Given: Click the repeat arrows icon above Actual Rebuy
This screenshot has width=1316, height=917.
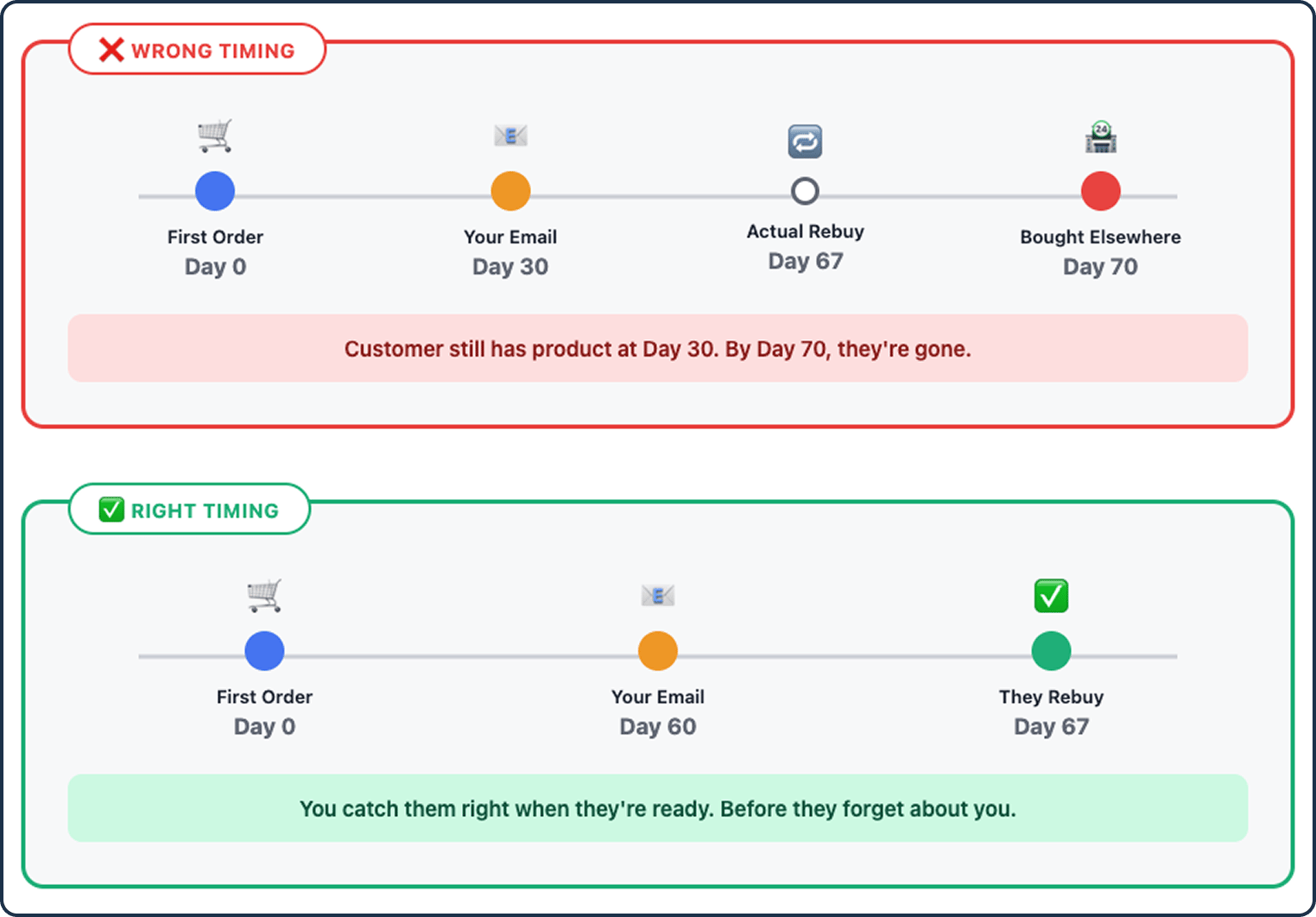Looking at the screenshot, I should pyautogui.click(x=805, y=142).
